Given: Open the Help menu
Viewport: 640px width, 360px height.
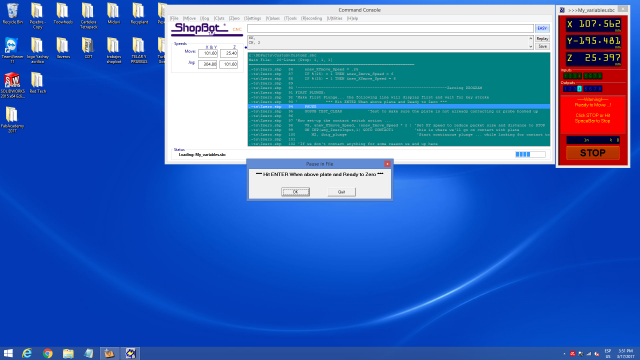Looking at the screenshot, I should [x=352, y=18].
